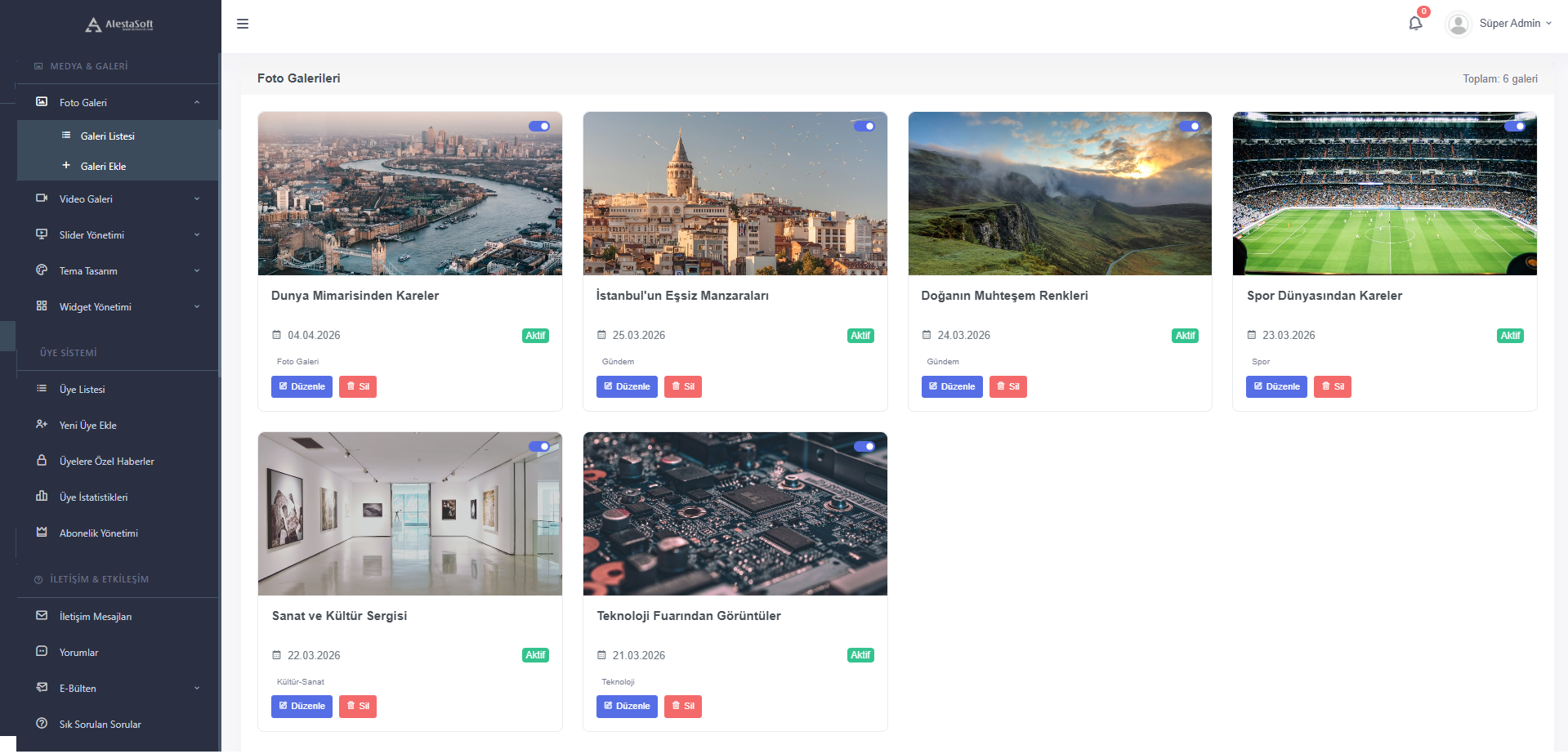Toggle İstanbul'un Eşsiz Manzaraları active switch
The image size is (1568, 754).
click(x=864, y=127)
